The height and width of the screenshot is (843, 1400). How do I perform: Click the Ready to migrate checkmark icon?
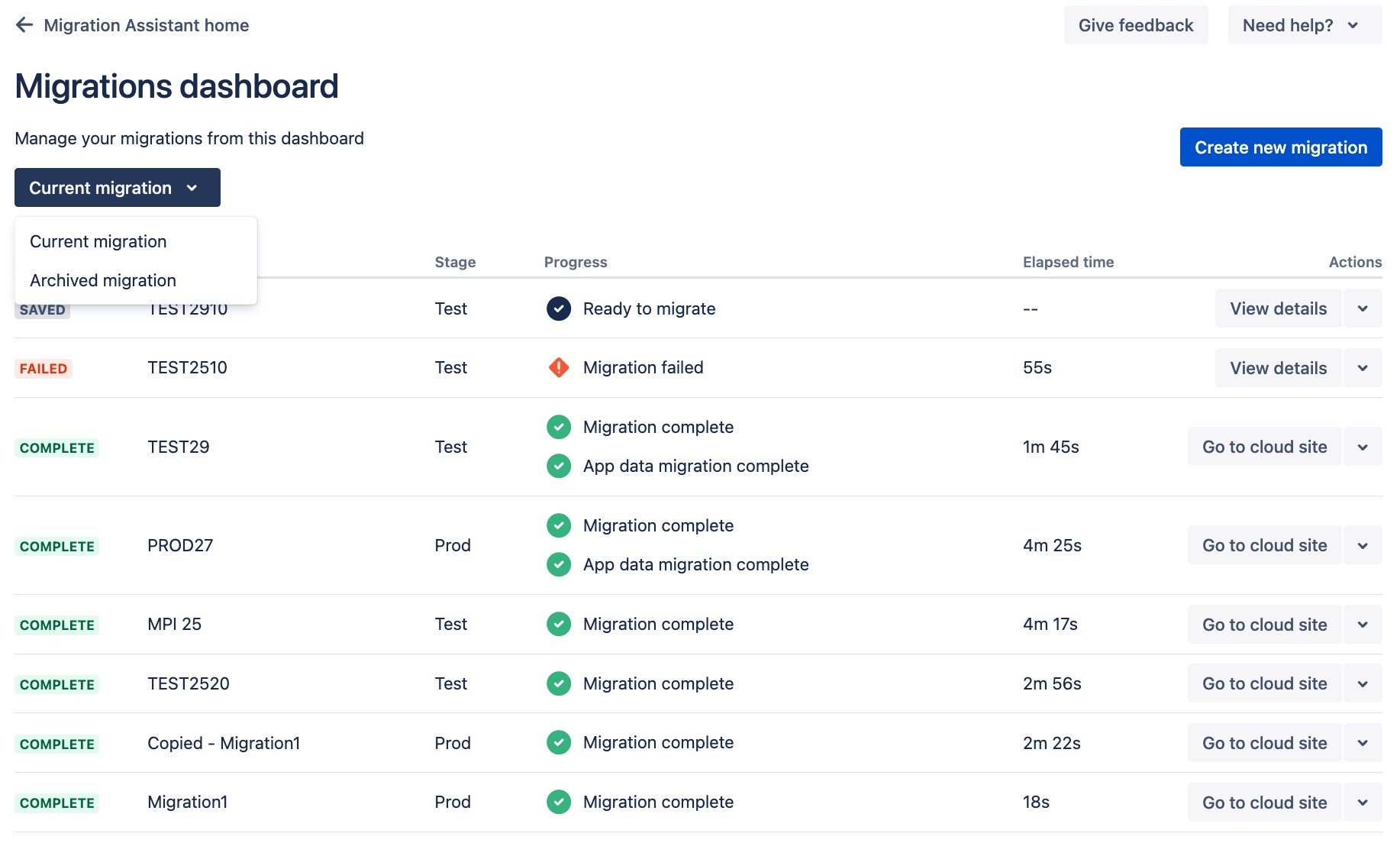click(559, 308)
